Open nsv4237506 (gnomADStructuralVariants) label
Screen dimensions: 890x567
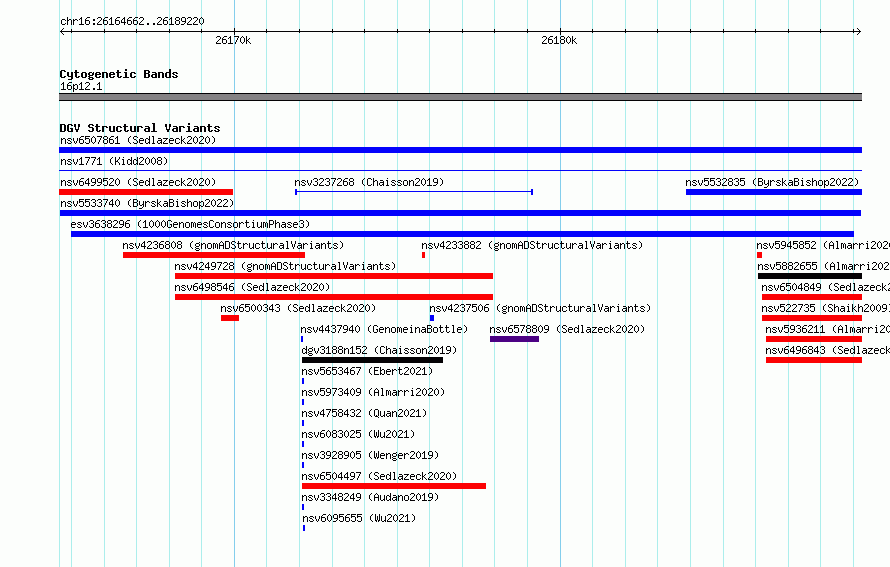[x=540, y=308]
